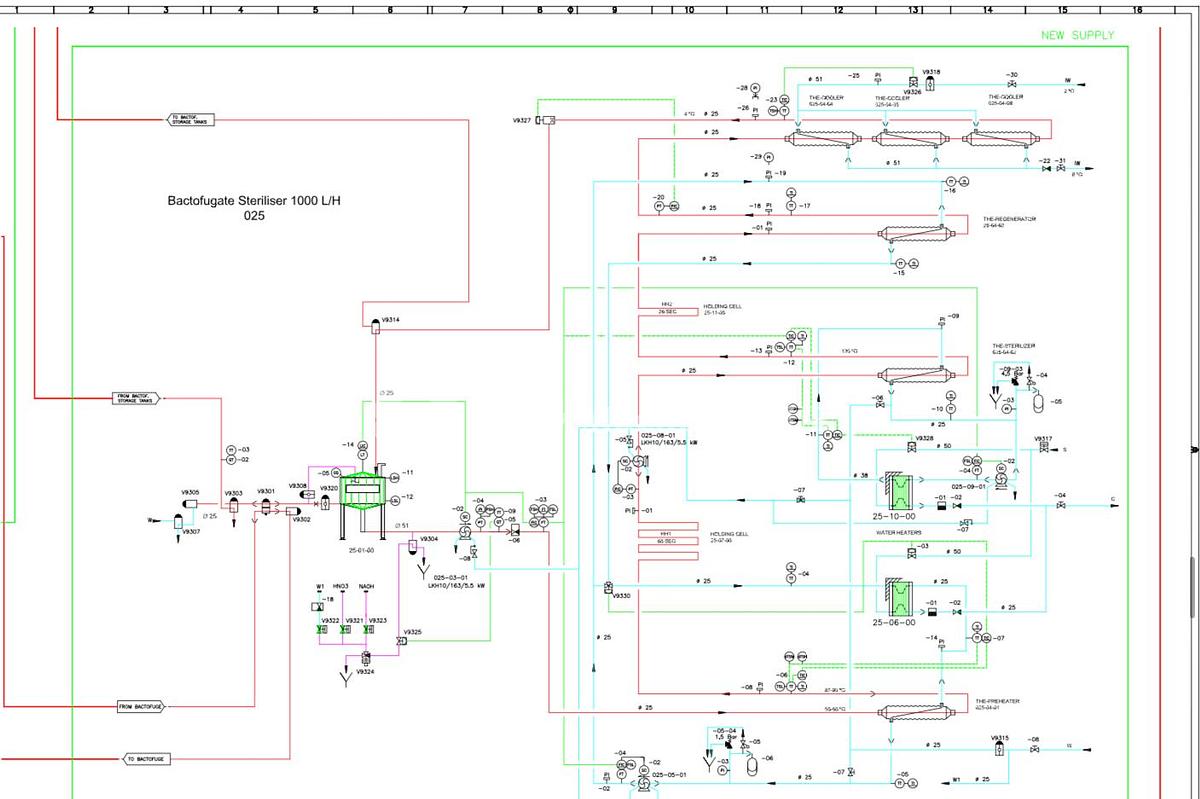
Task: Select the "TO BACTOFUGE" flow connector
Action: pyautogui.click(x=144, y=760)
